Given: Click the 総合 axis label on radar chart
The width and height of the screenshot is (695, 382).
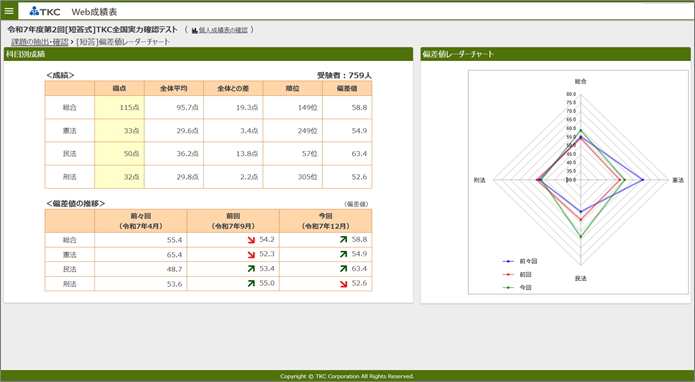Looking at the screenshot, I should pyautogui.click(x=581, y=82).
